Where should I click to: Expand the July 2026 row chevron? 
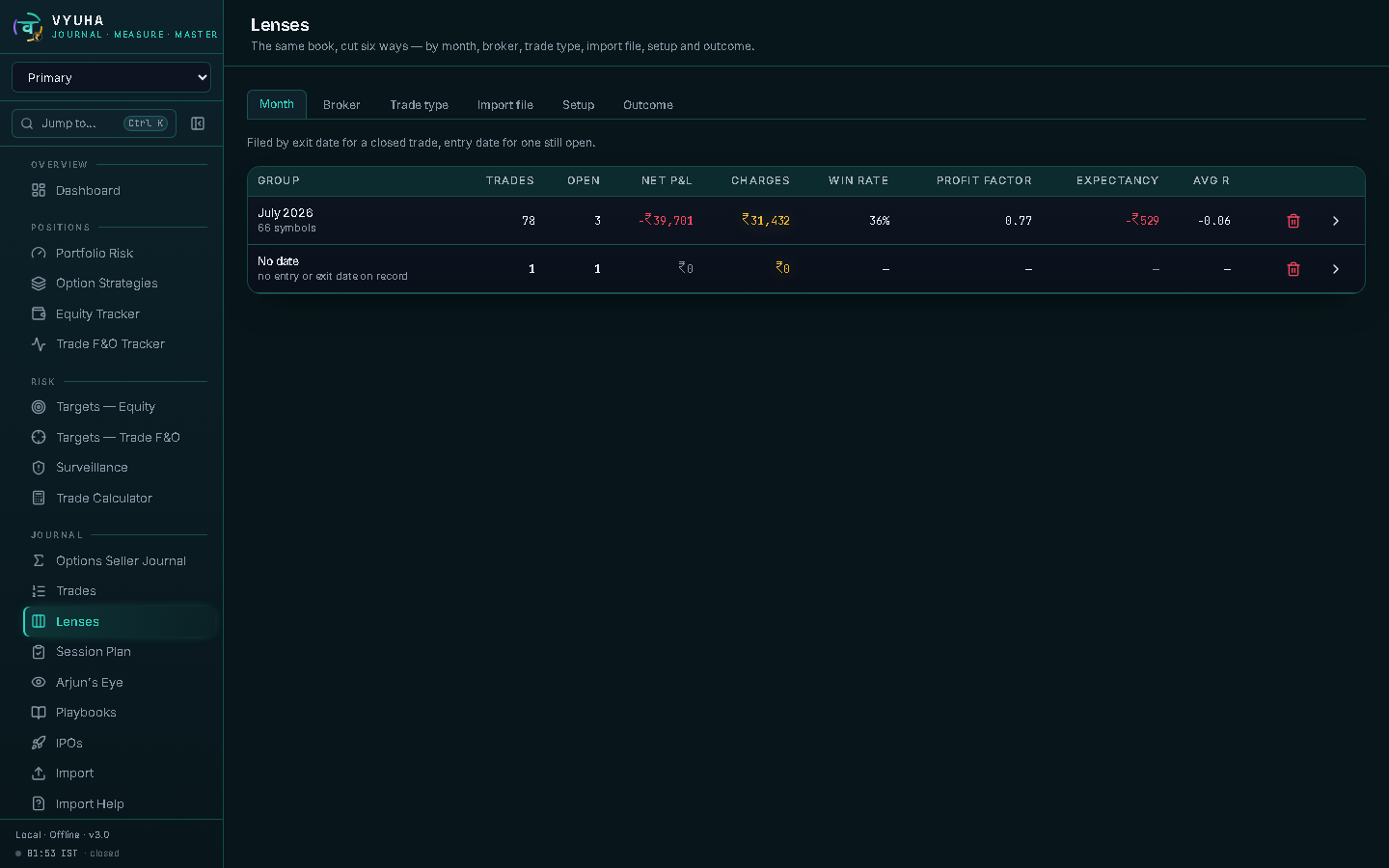pyautogui.click(x=1336, y=221)
